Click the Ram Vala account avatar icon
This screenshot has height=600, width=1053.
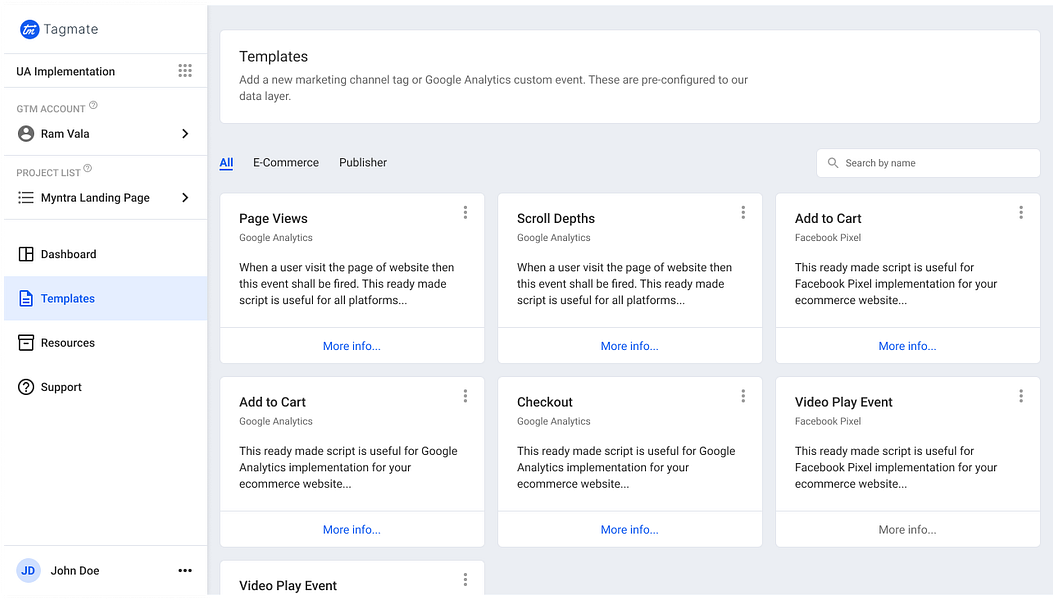(x=26, y=134)
